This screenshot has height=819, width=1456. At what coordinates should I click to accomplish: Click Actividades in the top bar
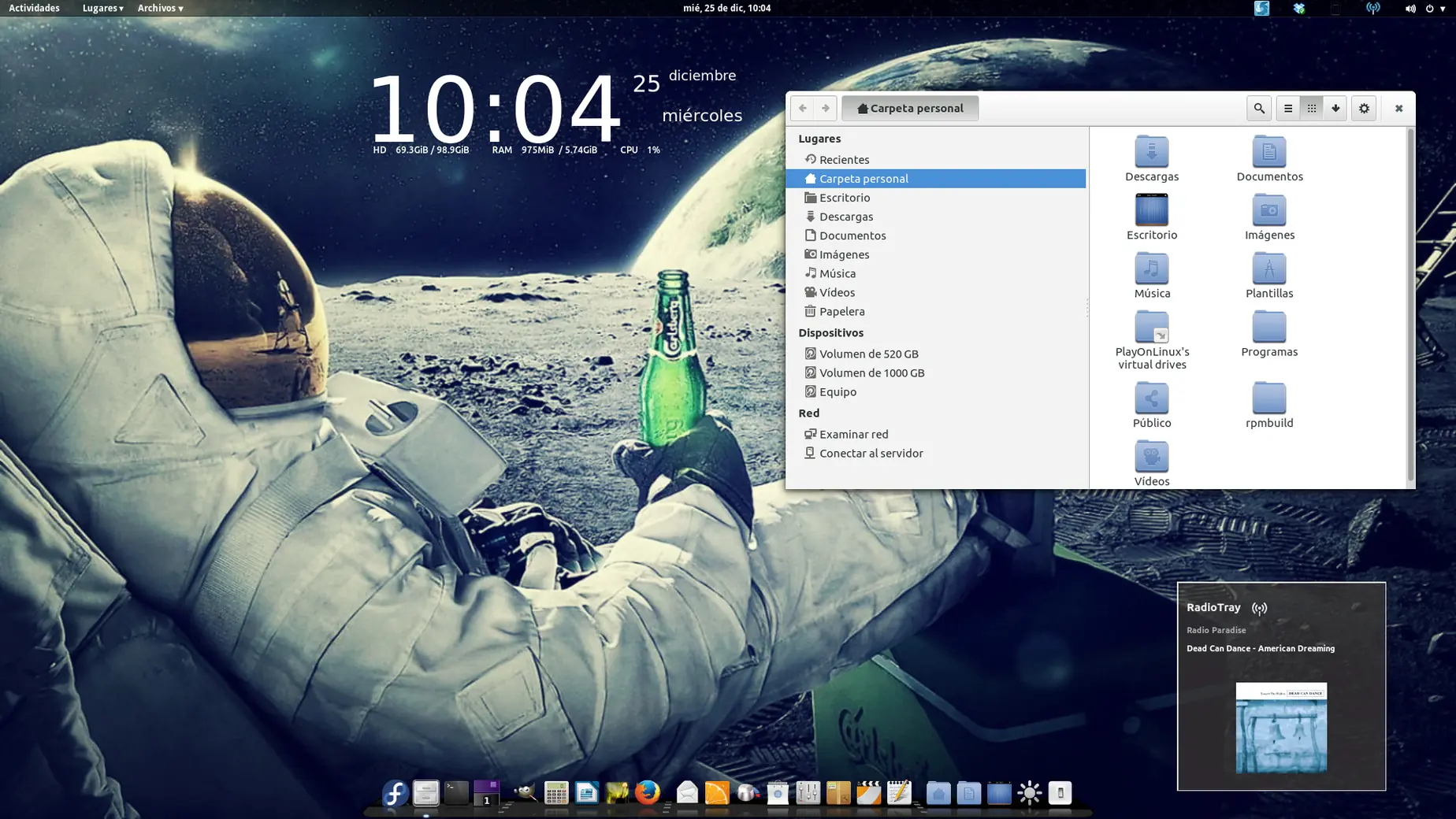[x=33, y=8]
